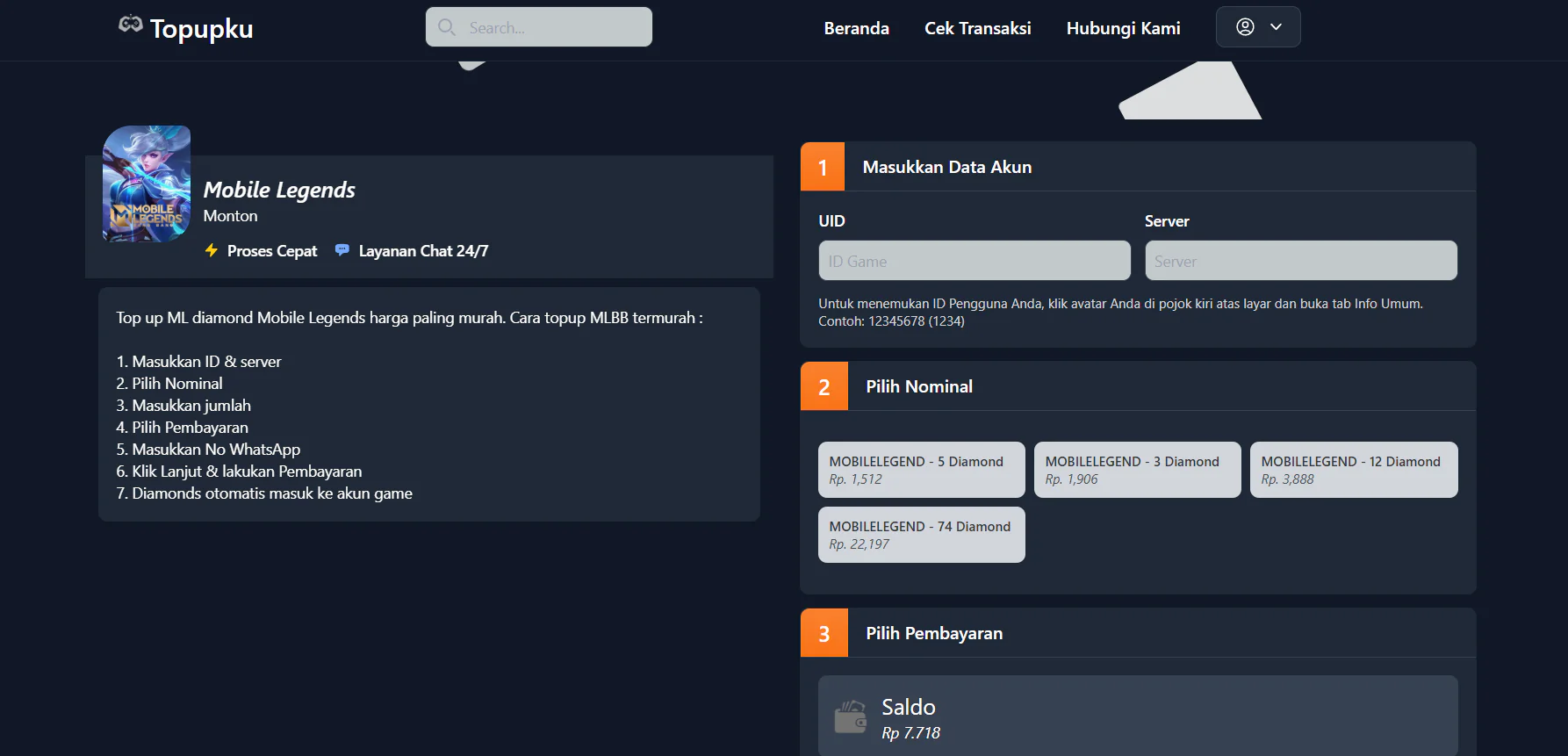
Task: Click the Server field label
Action: tap(1167, 221)
